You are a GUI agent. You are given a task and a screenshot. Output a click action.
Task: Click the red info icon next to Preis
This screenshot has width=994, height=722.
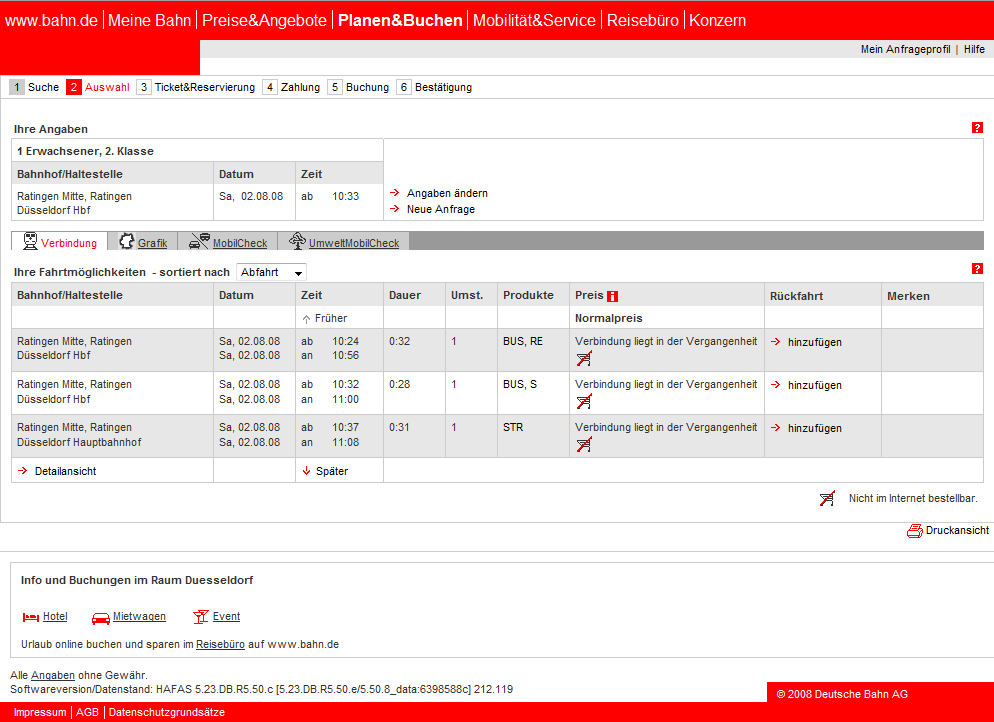[x=613, y=296]
